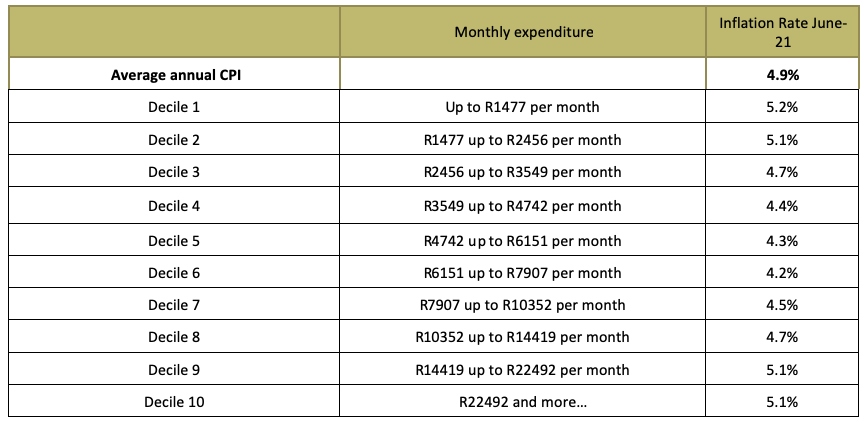Click R10352 up to R14419 per month cell

[523, 337]
